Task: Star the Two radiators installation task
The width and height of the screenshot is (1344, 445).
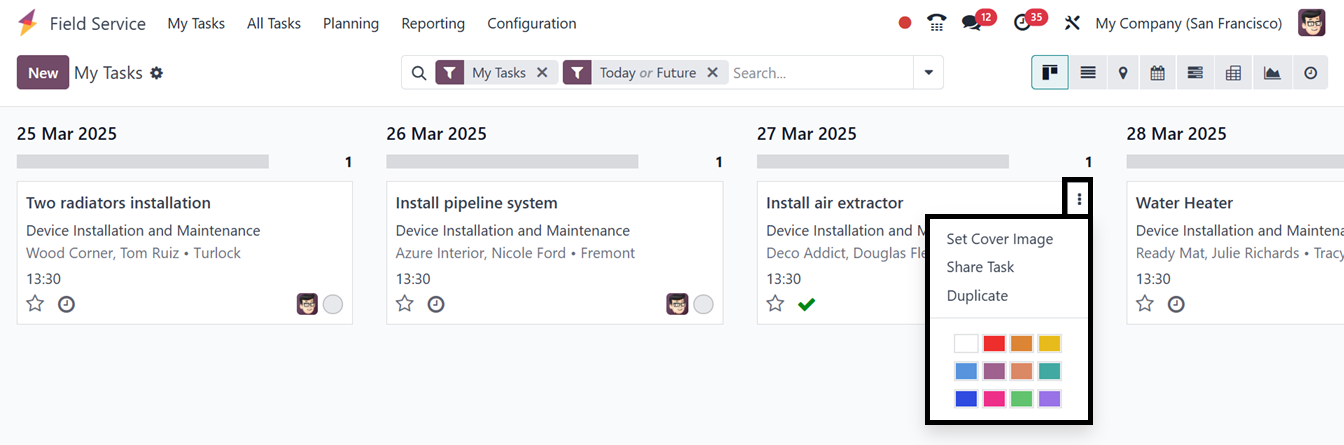Action: coord(35,304)
